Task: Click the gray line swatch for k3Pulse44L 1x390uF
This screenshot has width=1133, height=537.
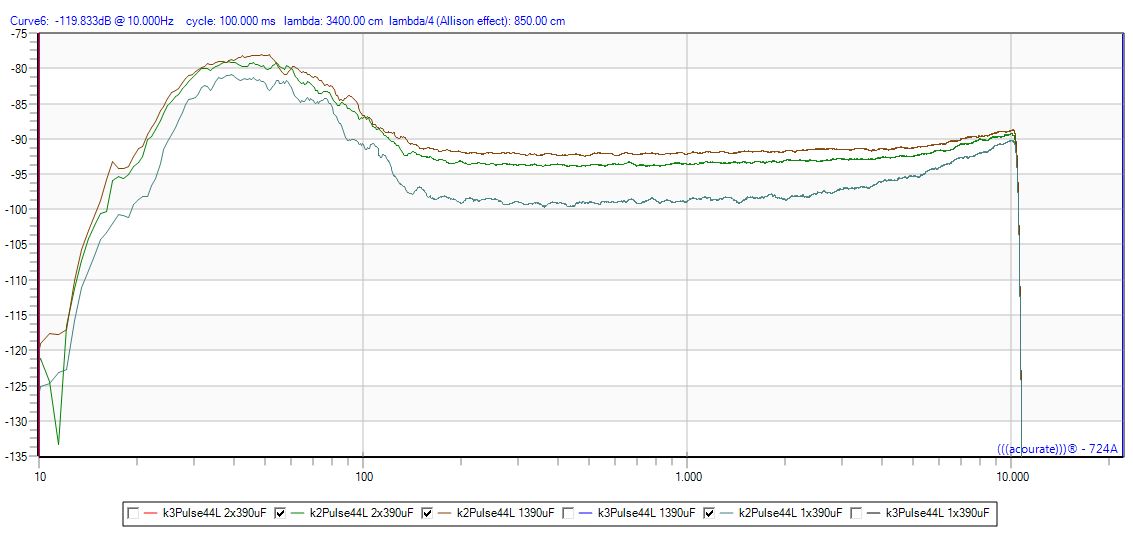Action: [874, 513]
